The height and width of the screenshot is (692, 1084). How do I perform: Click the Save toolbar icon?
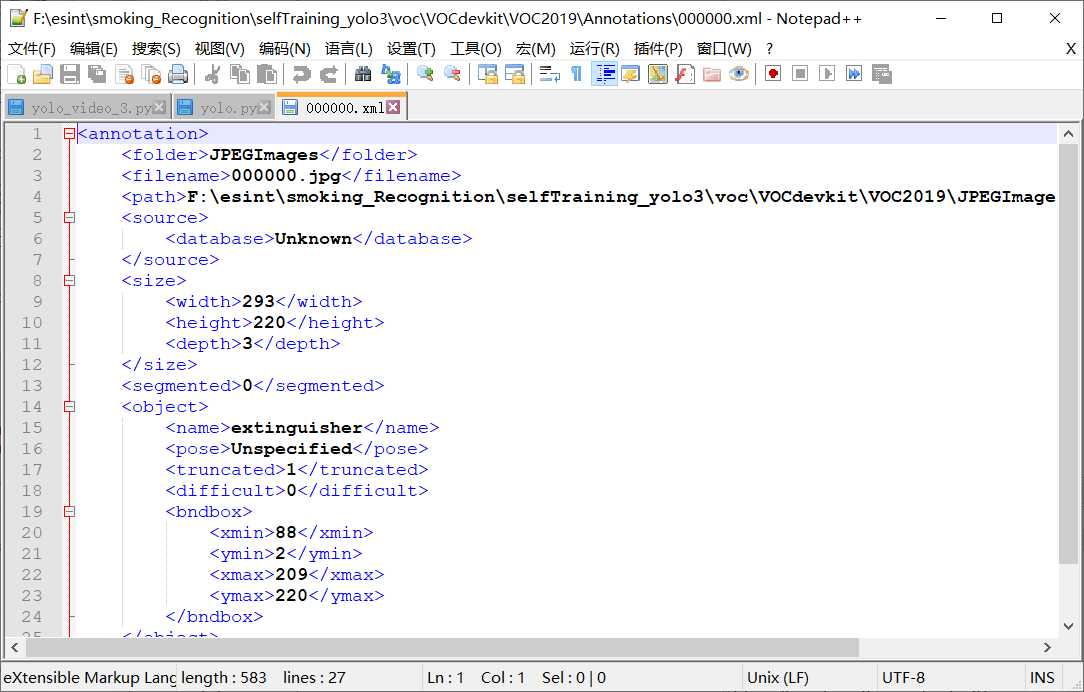tap(70, 74)
